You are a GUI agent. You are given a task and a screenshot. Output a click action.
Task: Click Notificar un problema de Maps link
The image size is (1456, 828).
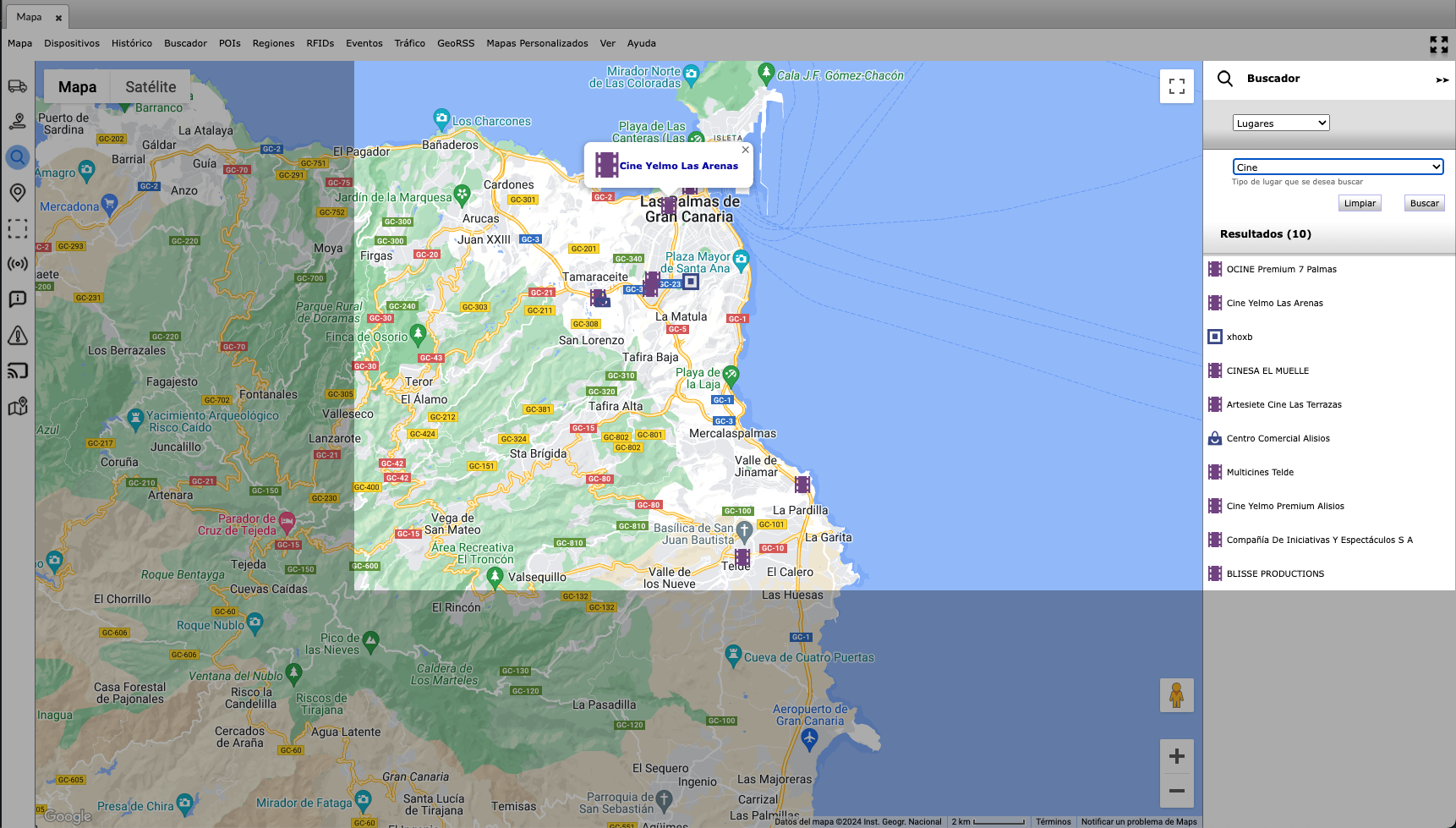pos(1139,822)
